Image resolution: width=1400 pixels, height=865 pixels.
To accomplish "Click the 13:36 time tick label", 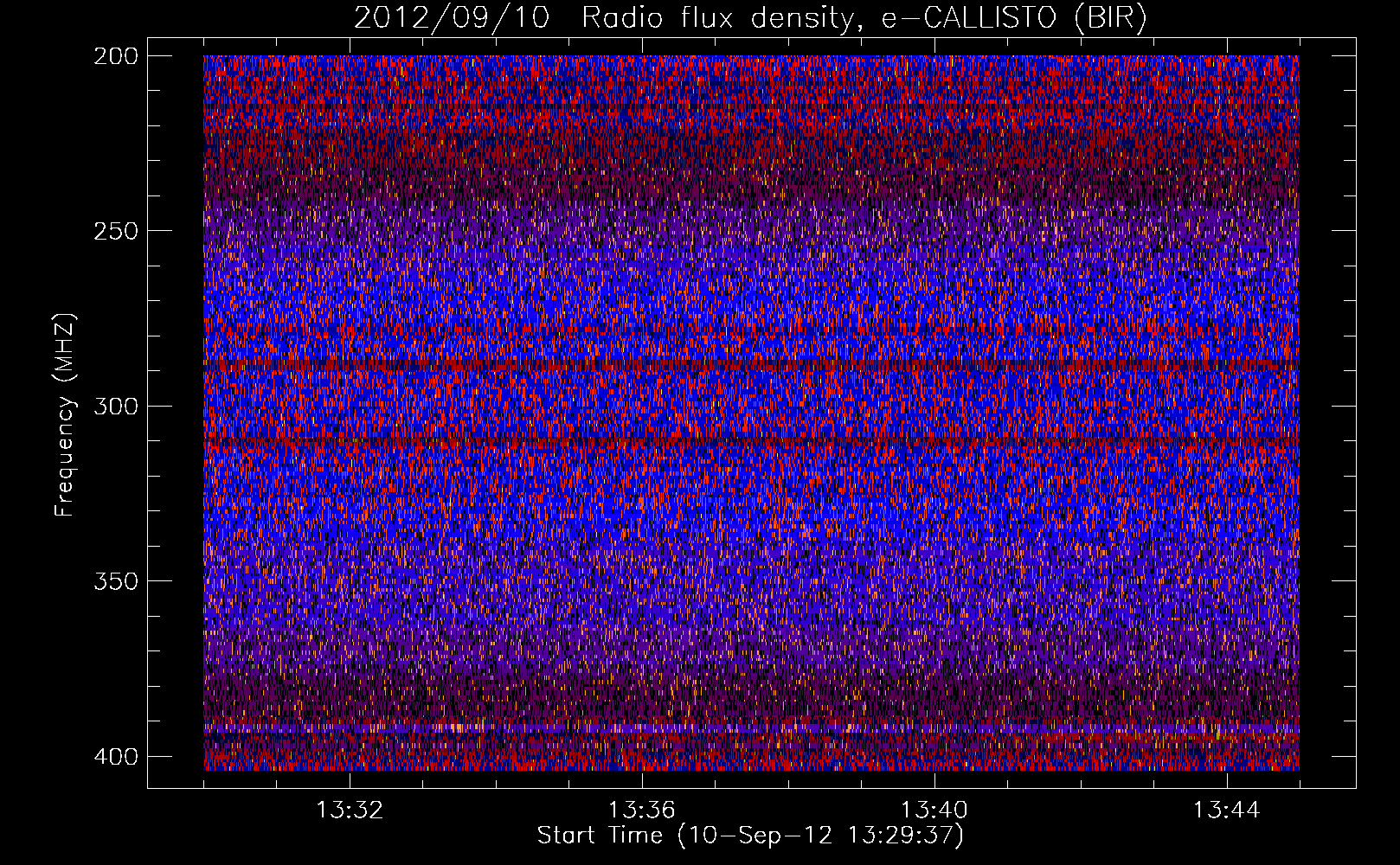I will (641, 811).
